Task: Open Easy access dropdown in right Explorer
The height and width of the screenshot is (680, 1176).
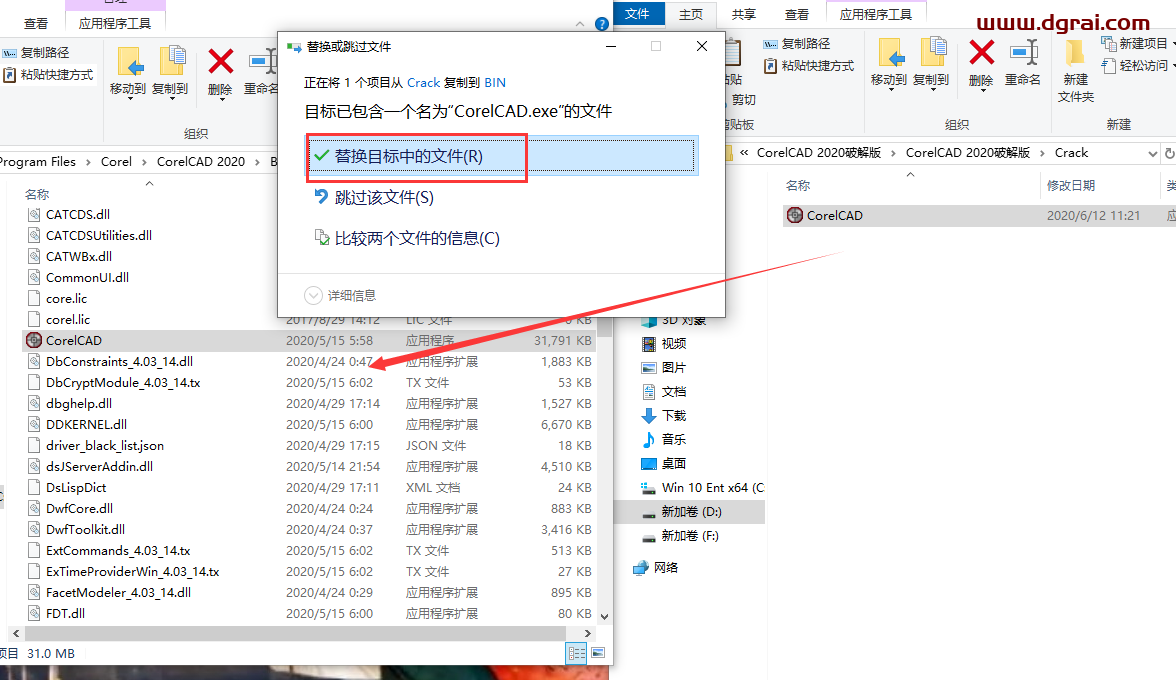Action: 1138,65
